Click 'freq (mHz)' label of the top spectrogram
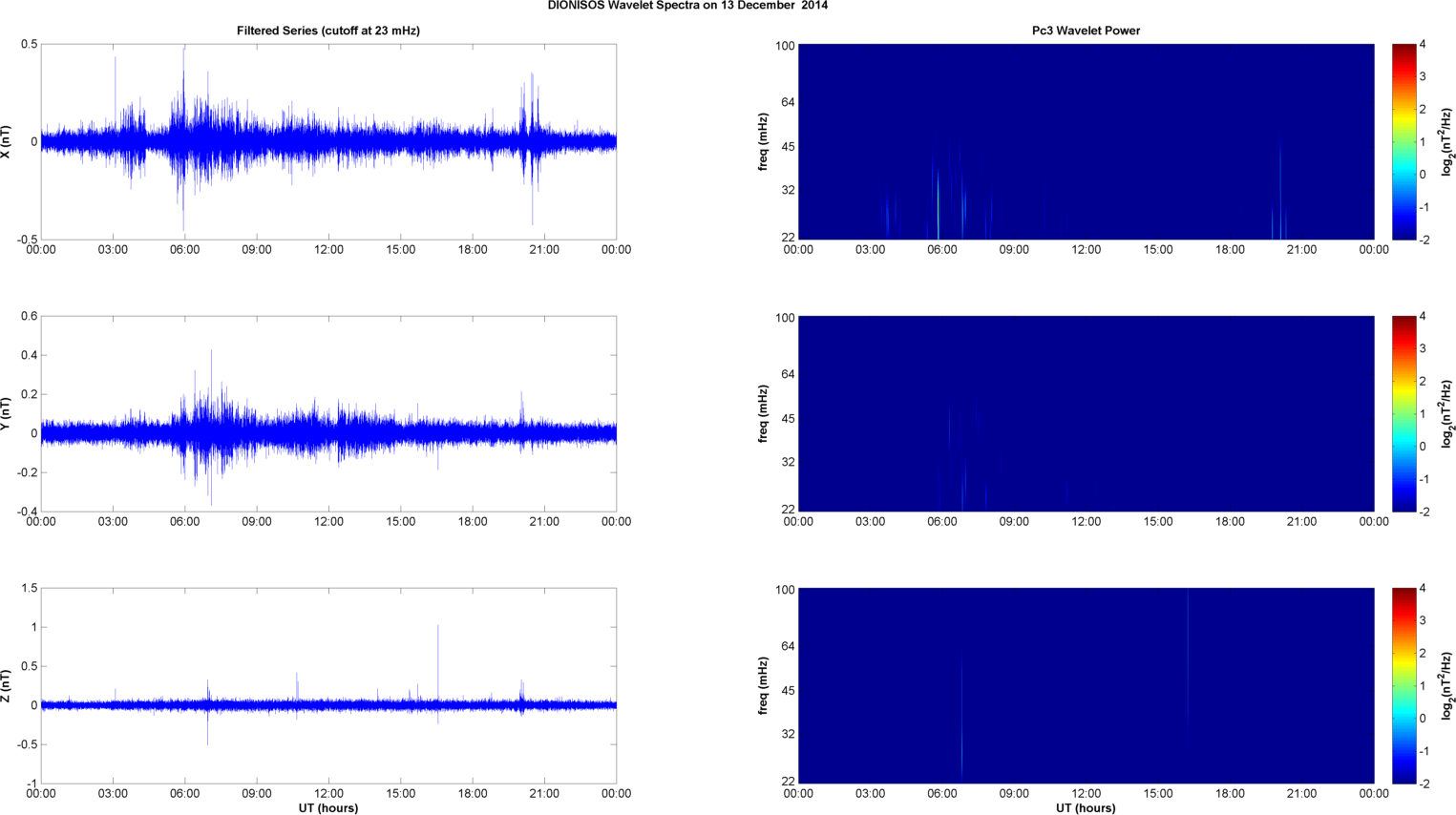The height and width of the screenshot is (815, 1456). coord(764,141)
